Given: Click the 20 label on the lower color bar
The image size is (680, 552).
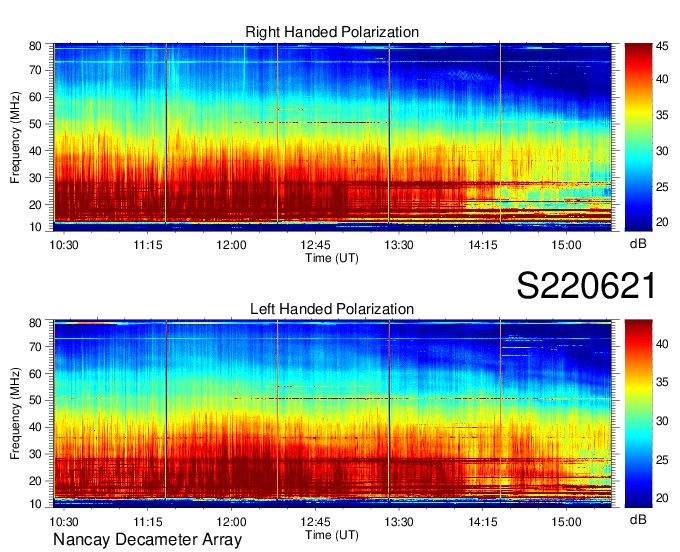Looking at the screenshot, I should tap(662, 498).
